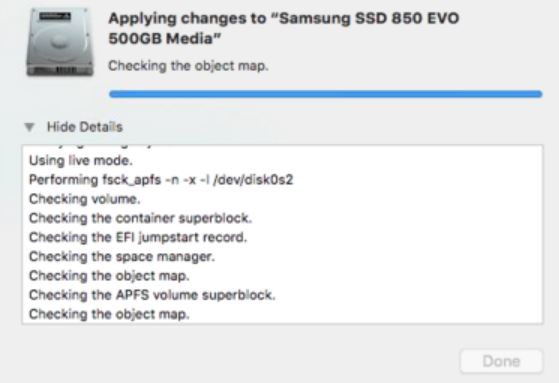This screenshot has height=383, width=559.
Task: Select the Checking the EFI jumpstart record line
Action: 138,237
